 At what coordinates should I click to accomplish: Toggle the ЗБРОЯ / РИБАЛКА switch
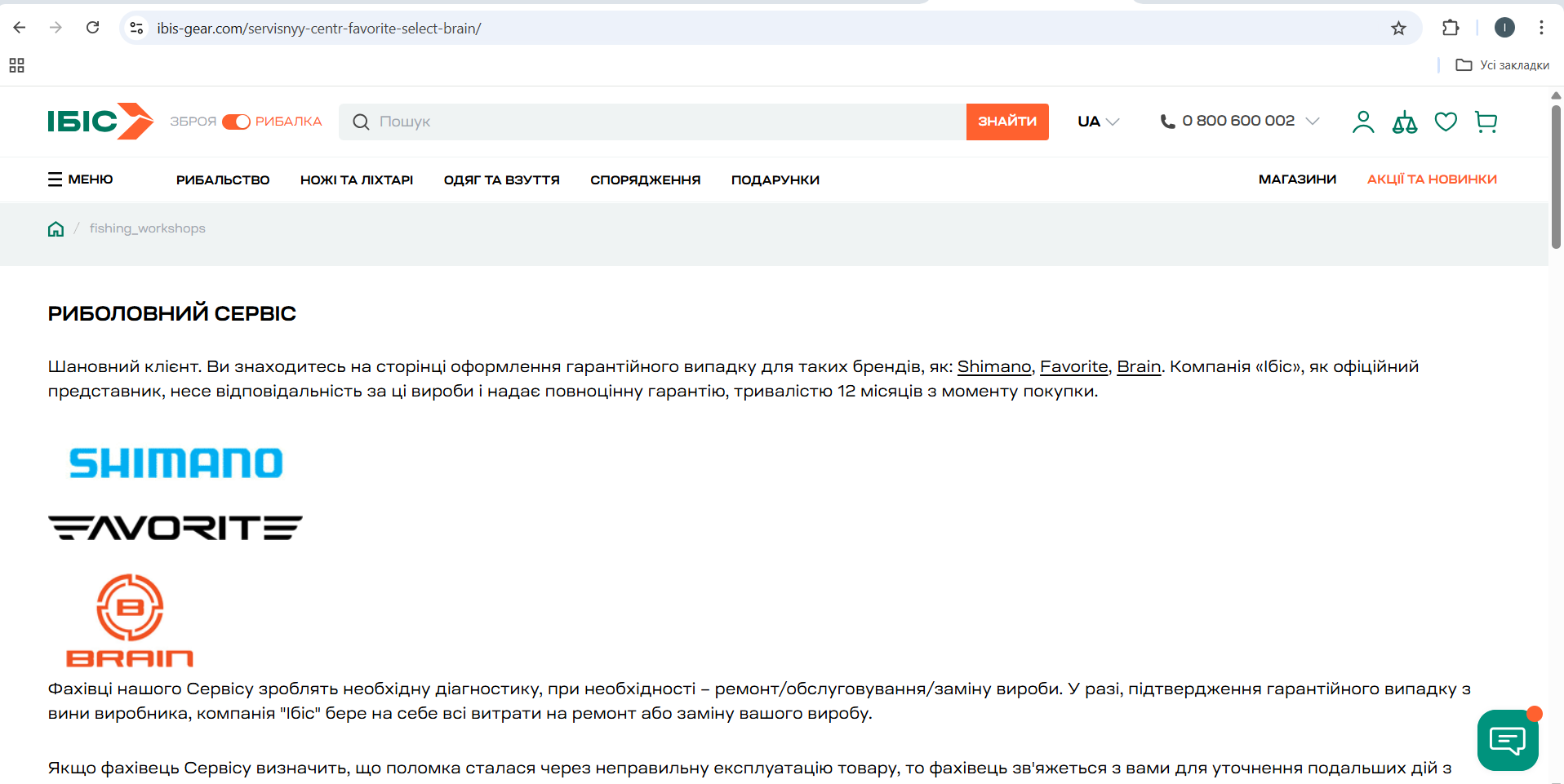click(236, 122)
